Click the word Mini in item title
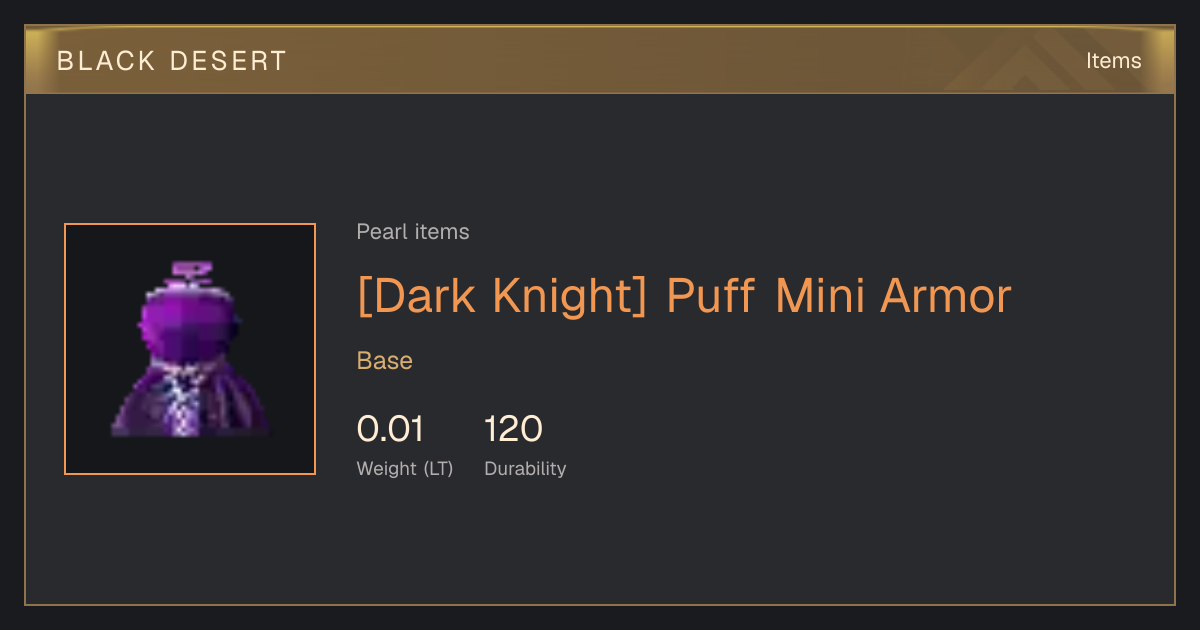 (x=821, y=296)
